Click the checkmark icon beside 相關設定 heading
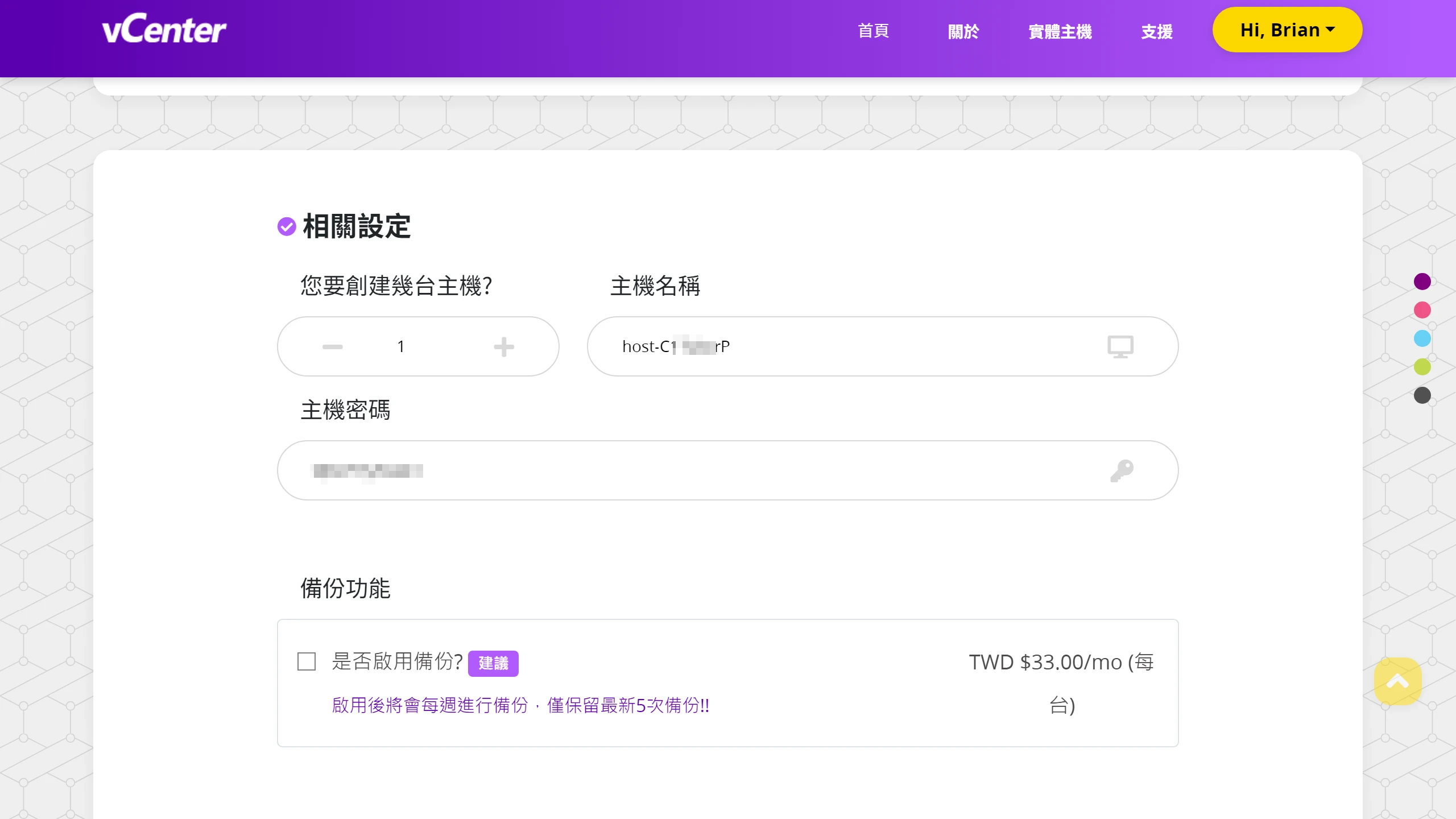The height and width of the screenshot is (819, 1456). tap(286, 226)
